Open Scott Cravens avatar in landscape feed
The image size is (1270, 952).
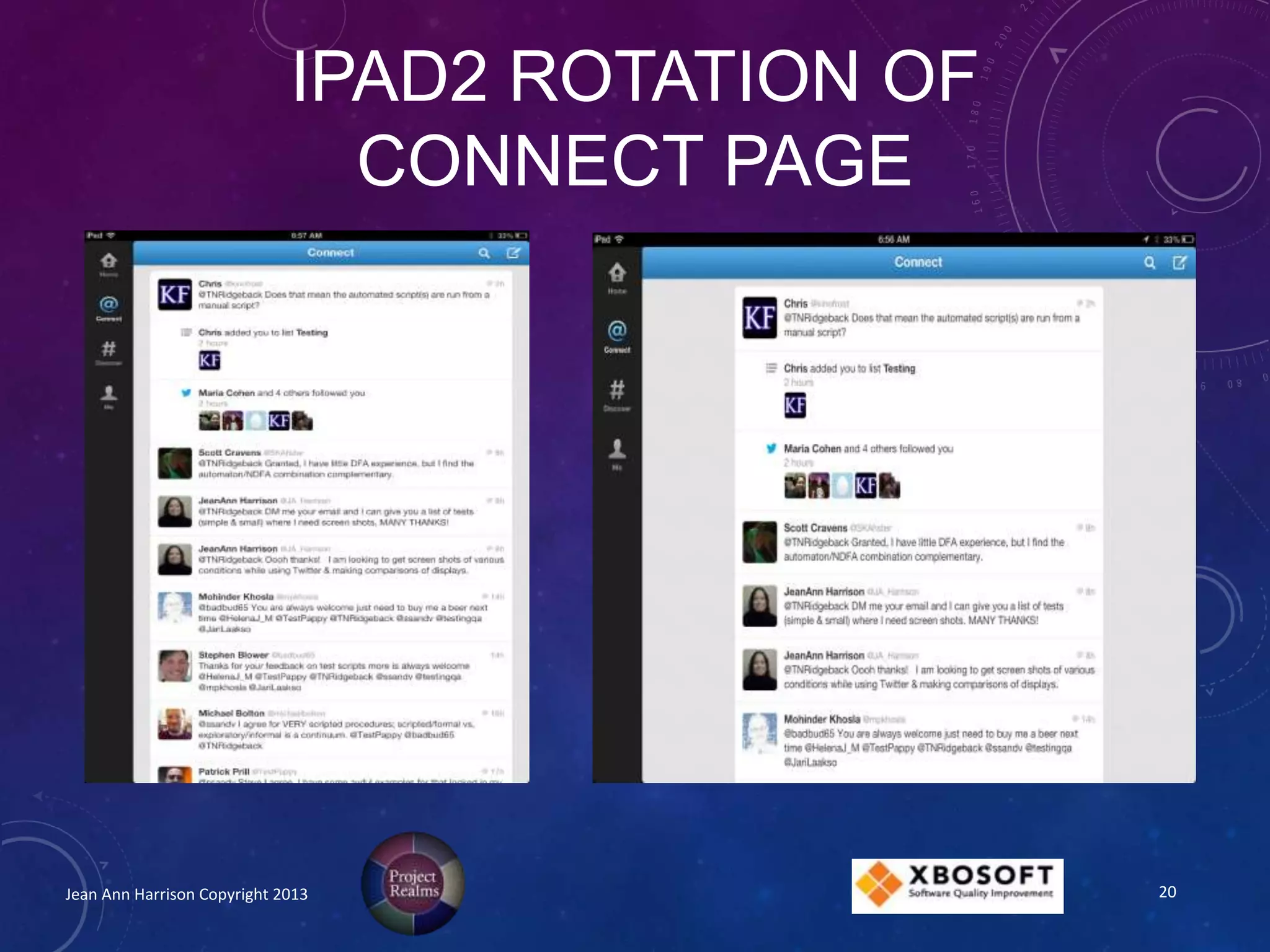[x=760, y=542]
